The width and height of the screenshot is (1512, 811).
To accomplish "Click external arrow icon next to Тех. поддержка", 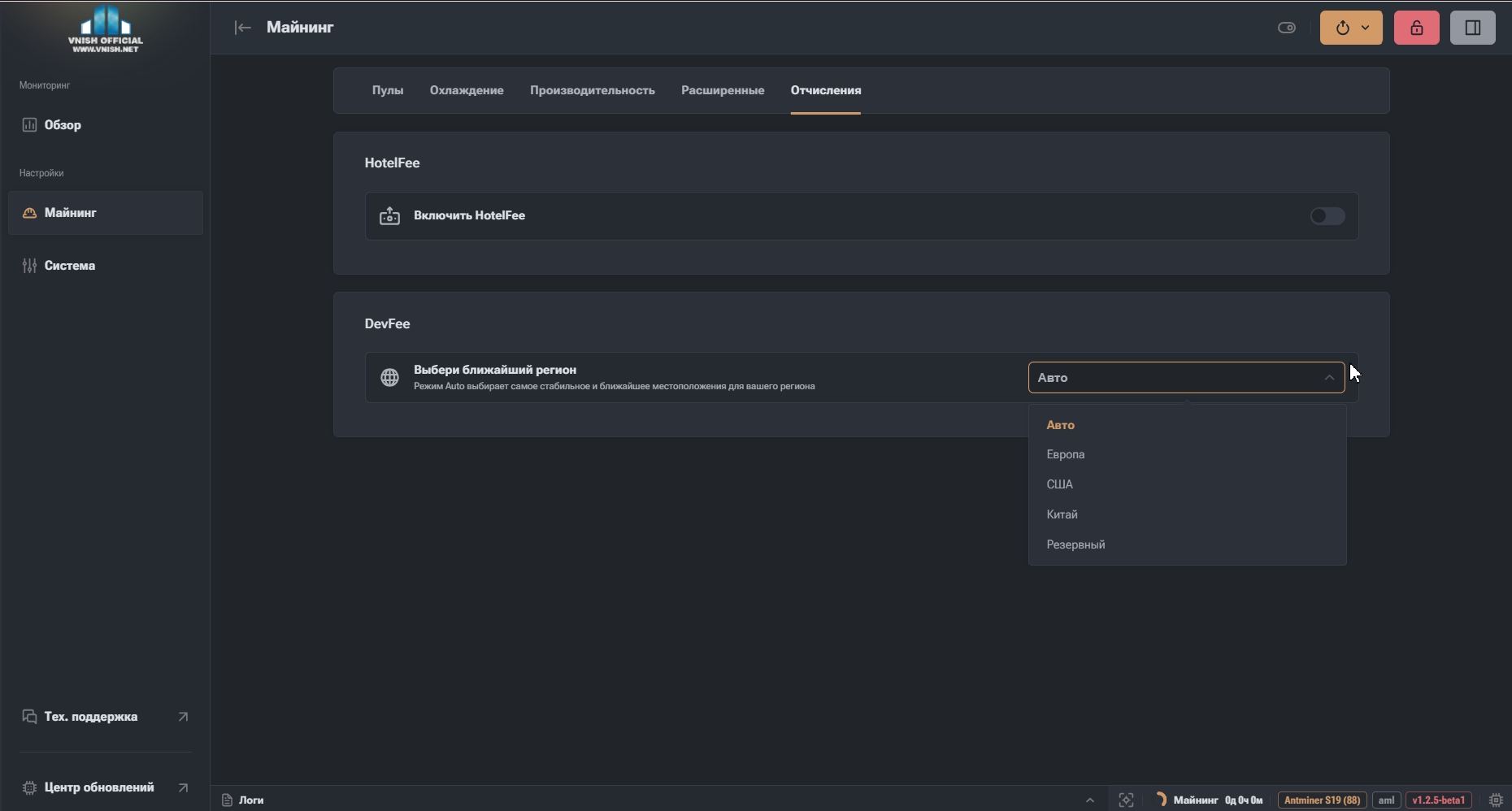I will coord(183,717).
